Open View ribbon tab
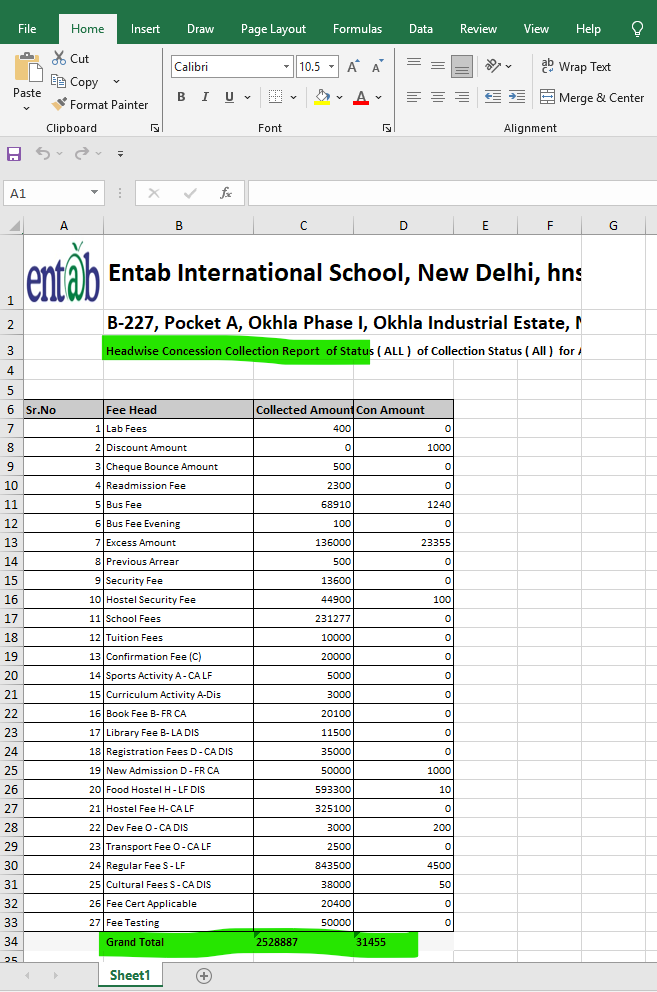This screenshot has width=657, height=992. point(536,28)
